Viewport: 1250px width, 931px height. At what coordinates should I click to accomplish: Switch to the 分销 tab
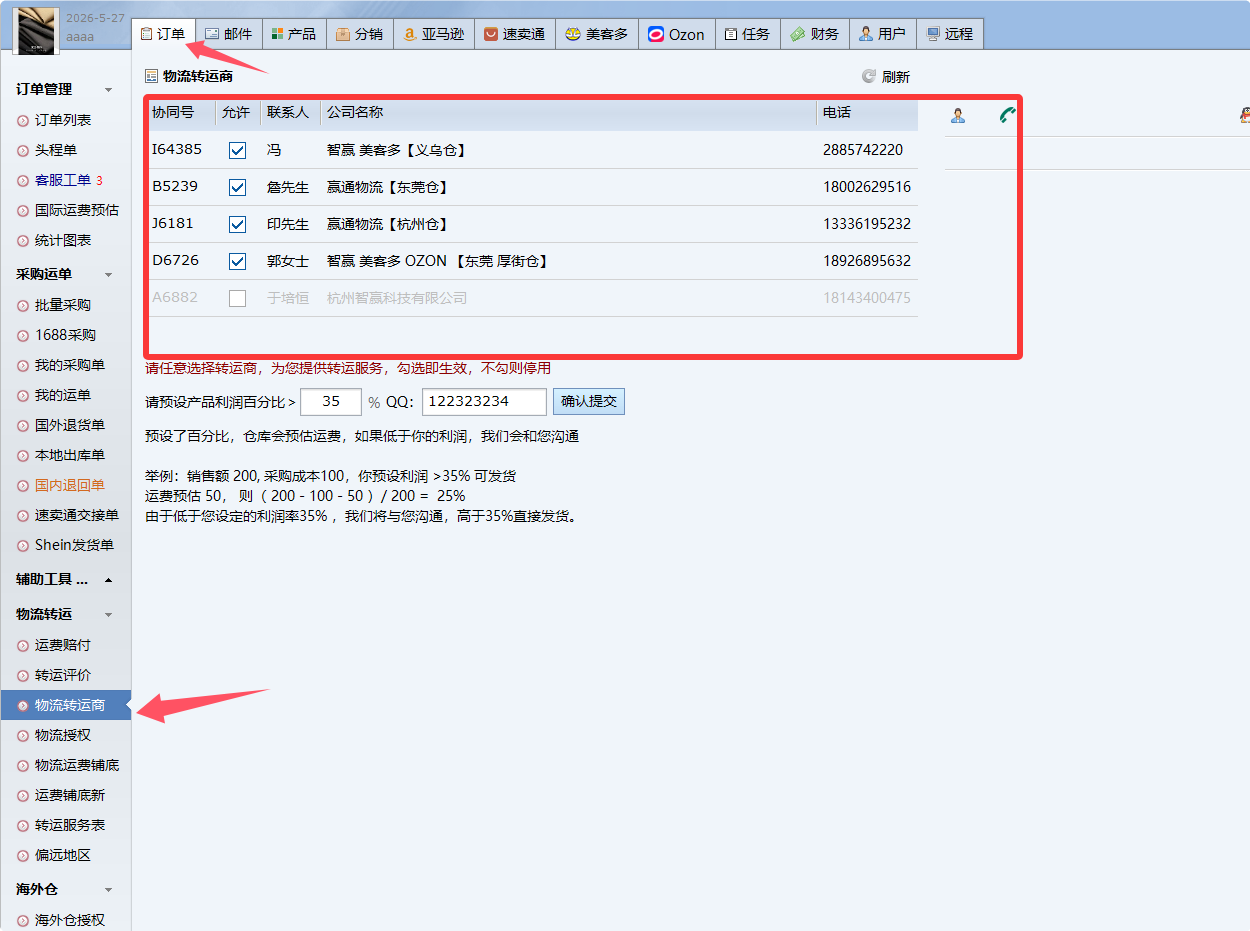pos(360,34)
